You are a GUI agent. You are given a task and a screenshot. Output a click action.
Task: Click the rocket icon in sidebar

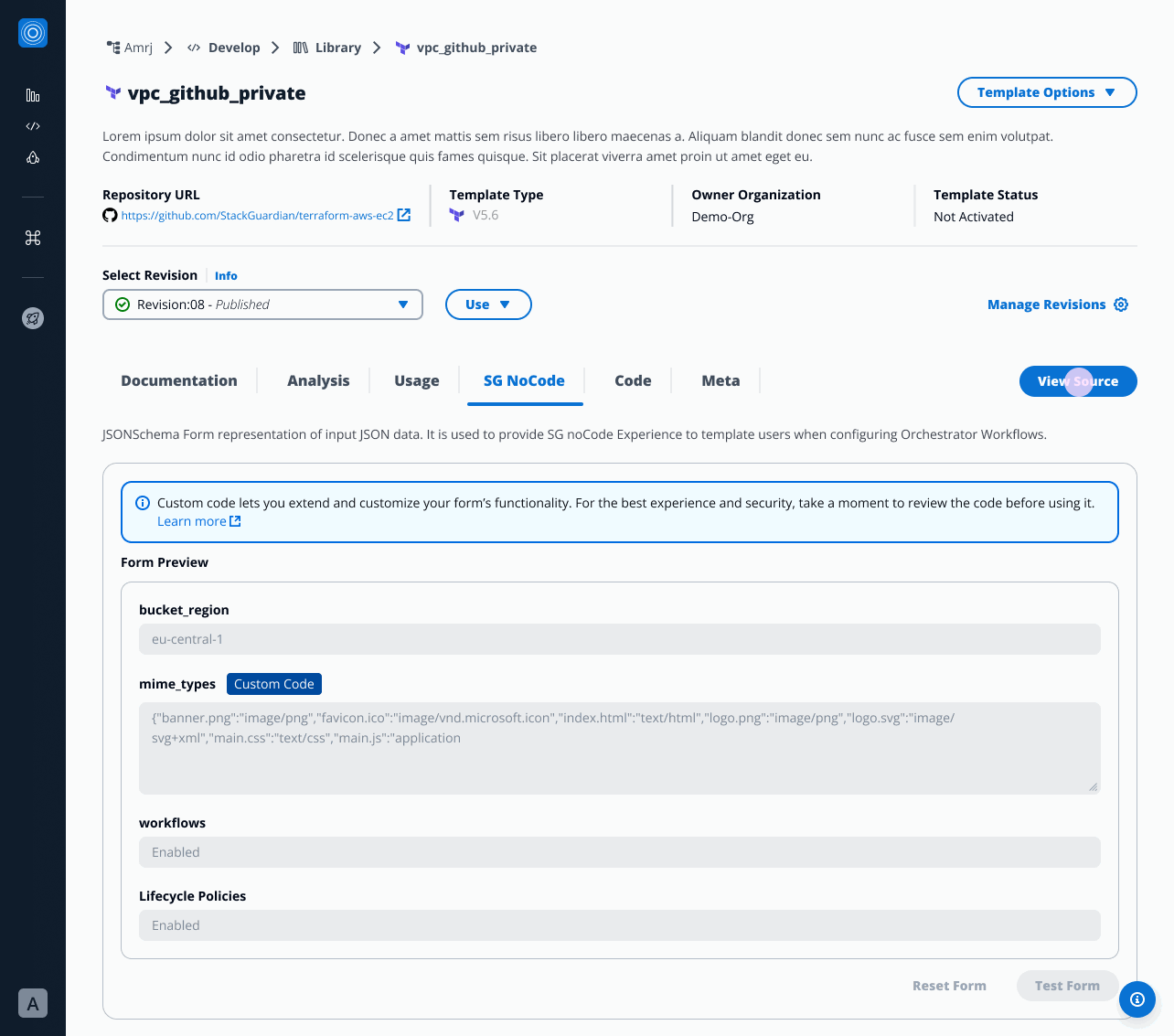33,318
